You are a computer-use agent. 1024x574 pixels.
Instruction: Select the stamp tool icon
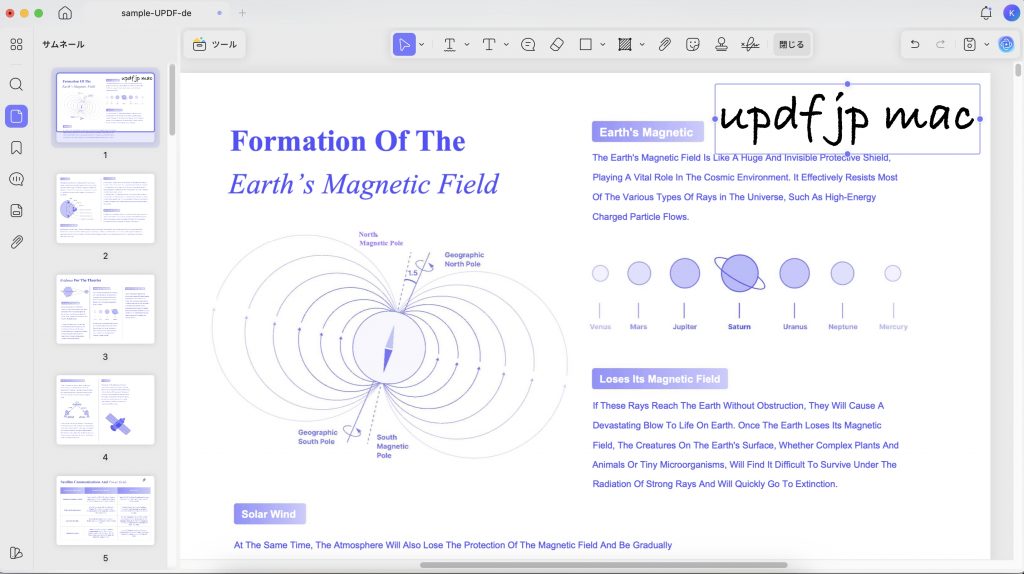point(721,44)
